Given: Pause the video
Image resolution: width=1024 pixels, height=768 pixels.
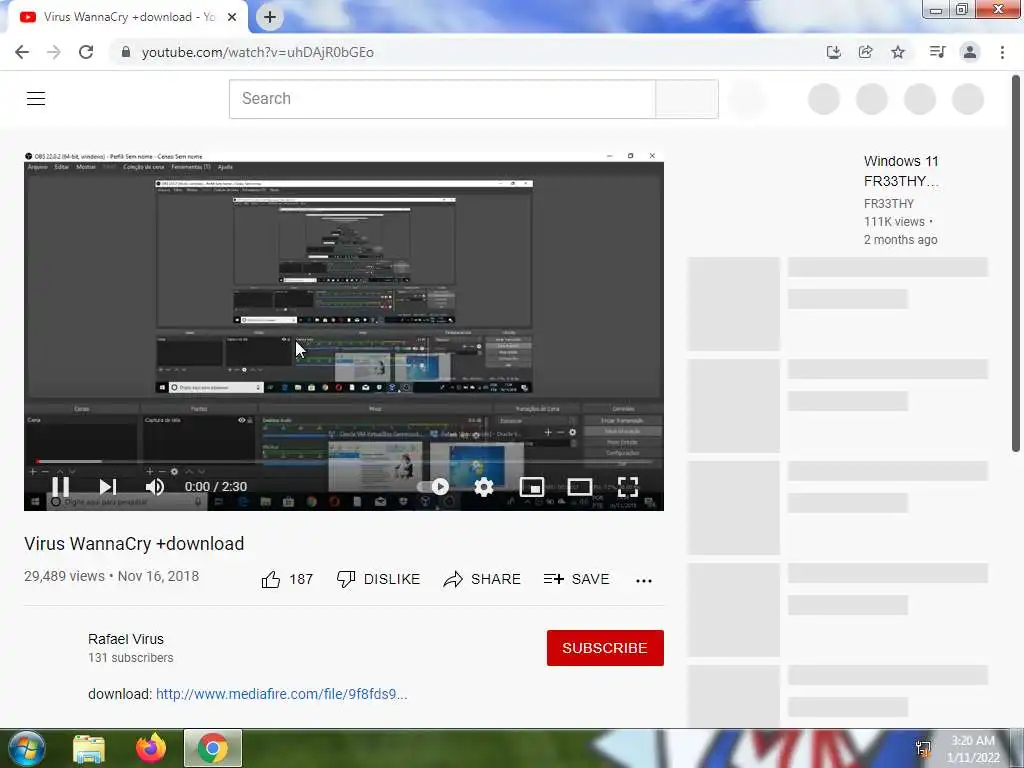Looking at the screenshot, I should tap(61, 487).
